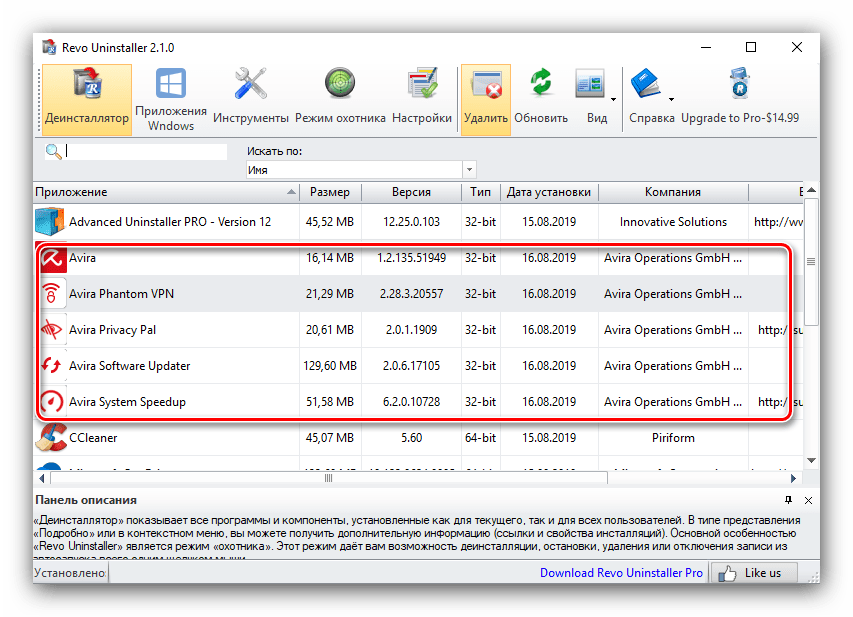Image resolution: width=853 pixels, height=617 pixels.
Task: Click the 5.60 CCleaner version cell
Action: click(x=411, y=437)
